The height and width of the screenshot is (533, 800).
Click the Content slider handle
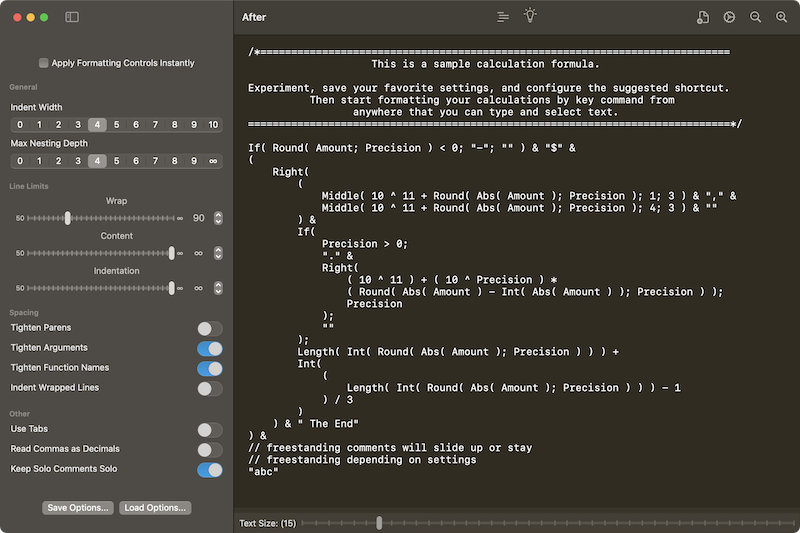(171, 253)
